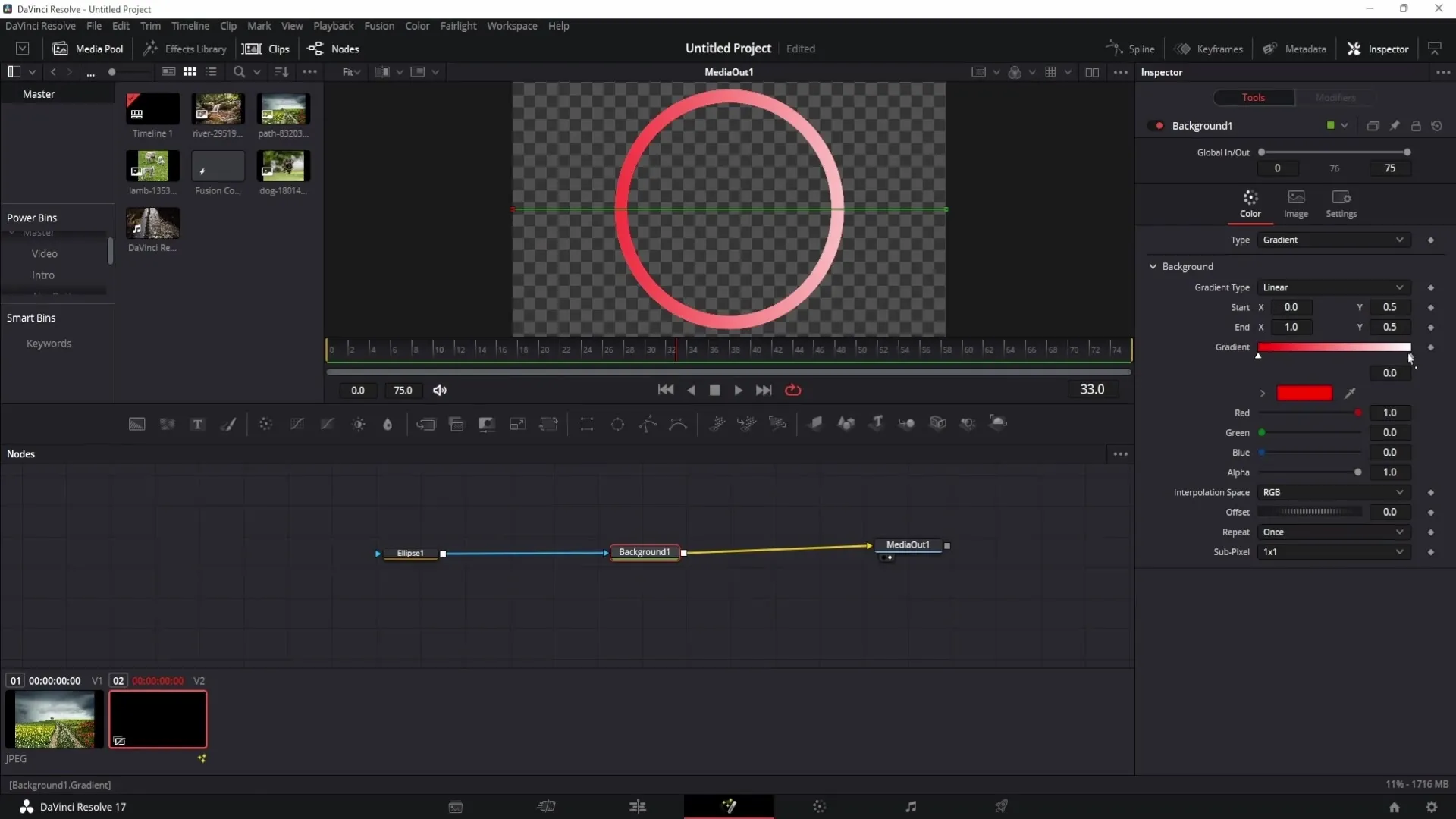Open Interpolation Space dropdown
The width and height of the screenshot is (1456, 819).
pyautogui.click(x=1333, y=492)
